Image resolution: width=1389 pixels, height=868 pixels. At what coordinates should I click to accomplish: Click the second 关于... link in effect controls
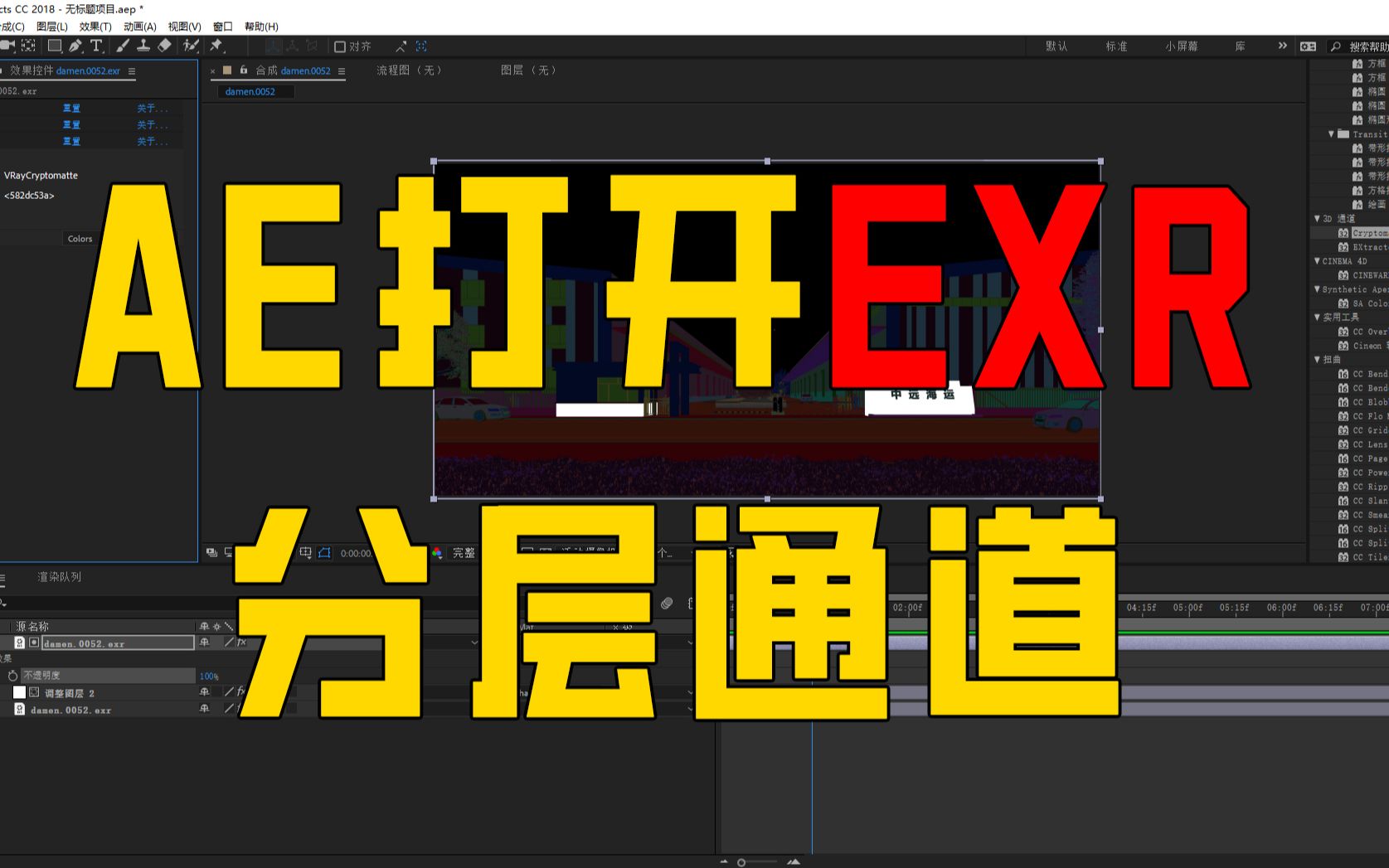click(152, 125)
